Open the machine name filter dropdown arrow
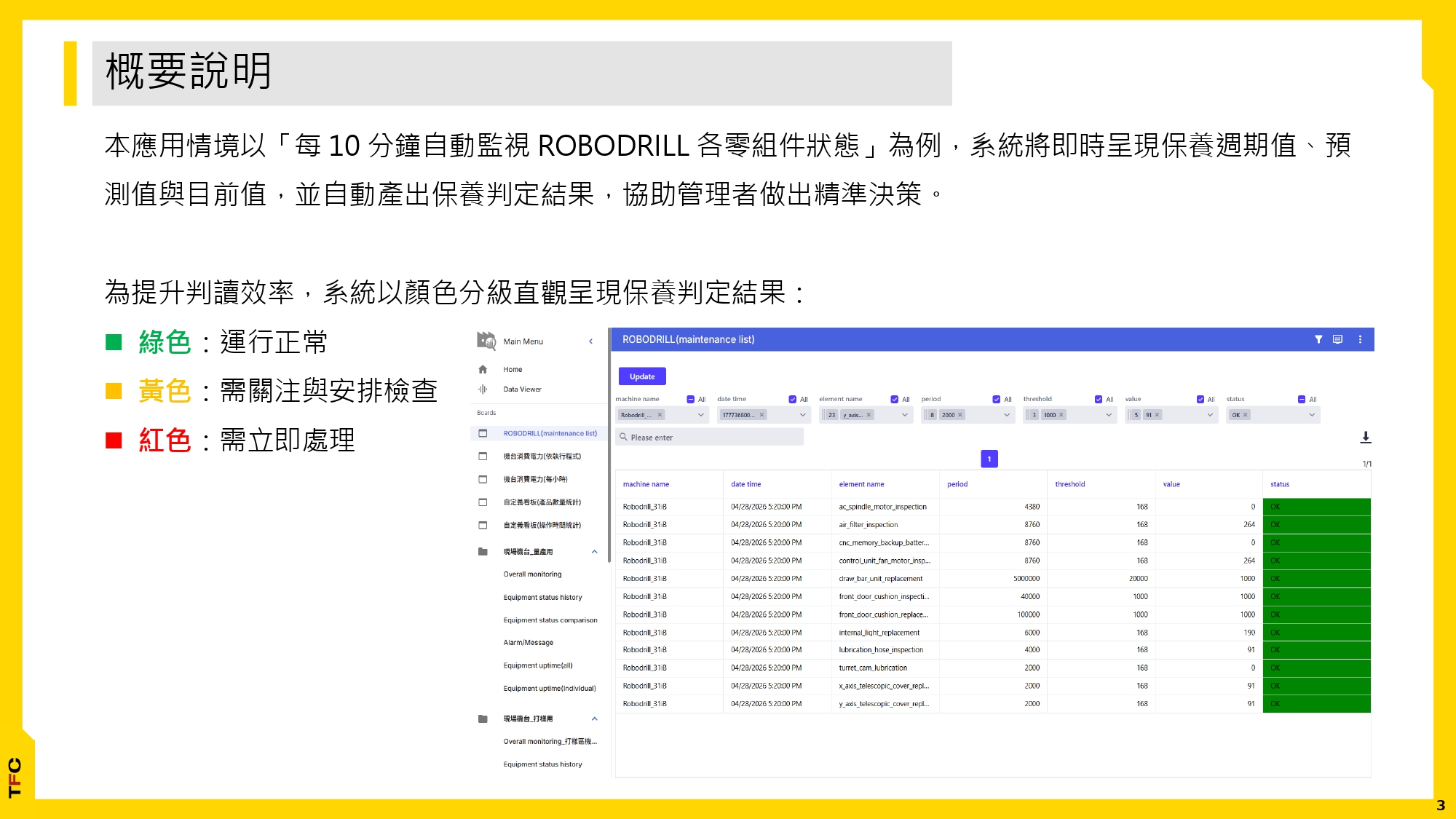The height and width of the screenshot is (819, 1456). 701,415
